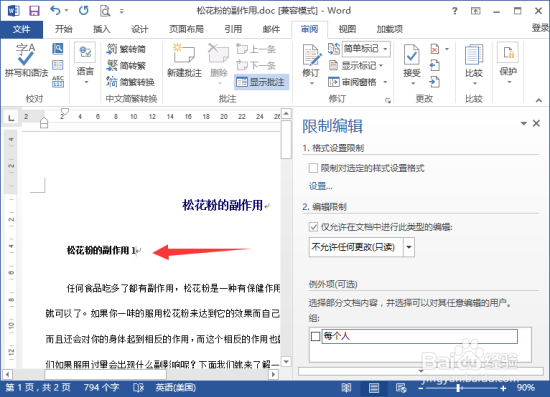Image resolution: width=550 pixels, height=397 pixels.
Task: Check 限制对选定的样式设置格式 checkbox
Action: click(x=313, y=168)
